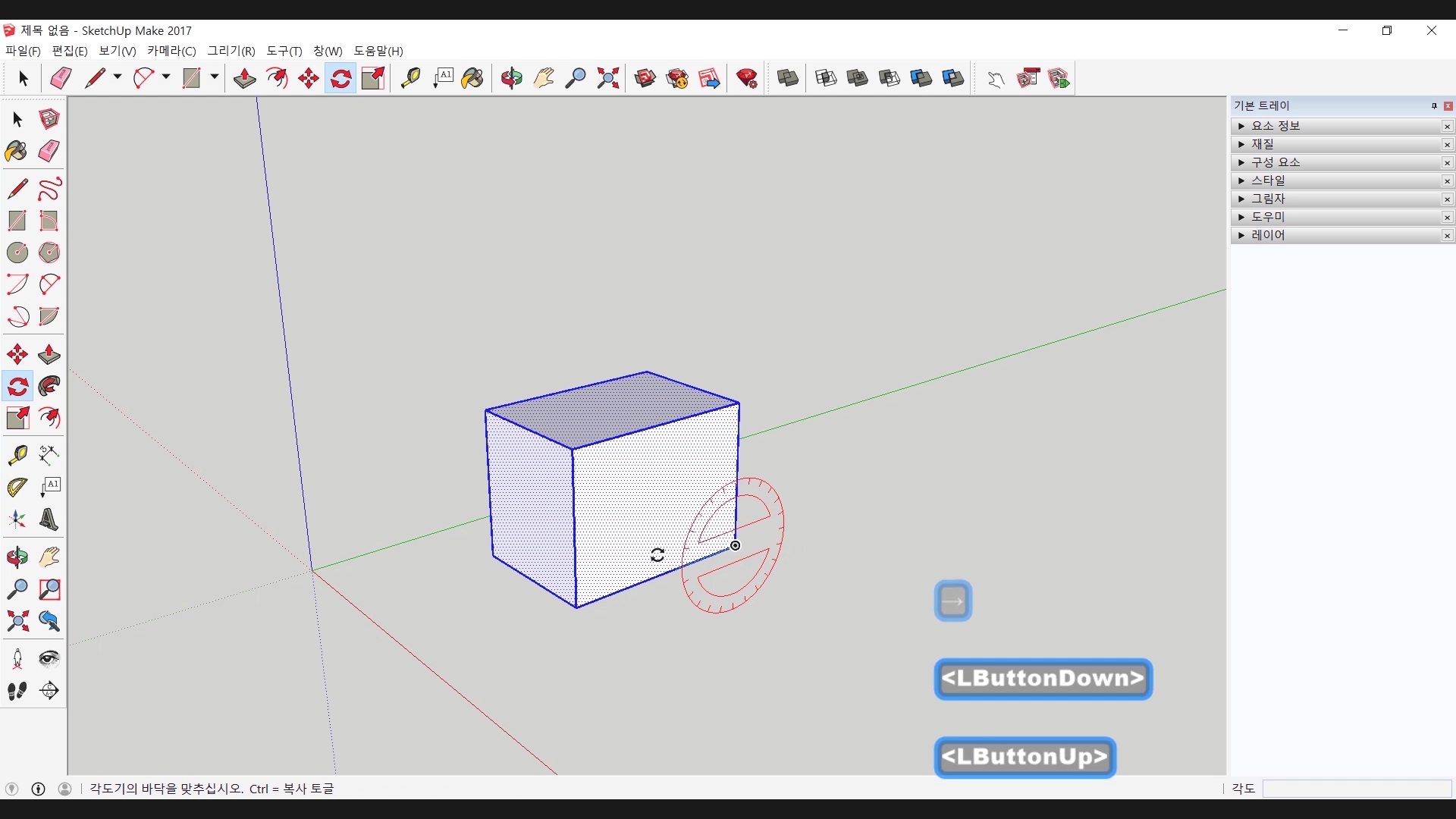Pick the Protractor tool in left toolbar
1456x819 pixels.
pyautogui.click(x=17, y=487)
